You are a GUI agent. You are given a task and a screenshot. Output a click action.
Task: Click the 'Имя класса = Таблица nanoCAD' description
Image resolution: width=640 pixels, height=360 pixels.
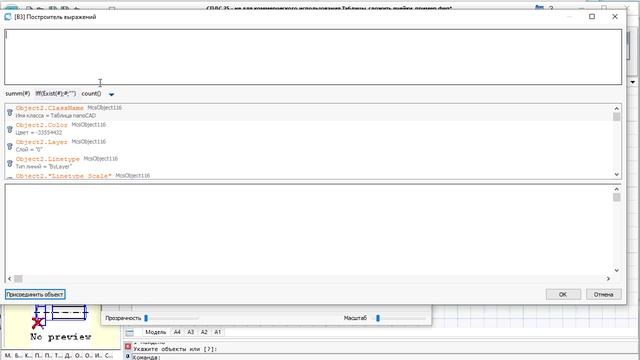tap(56, 116)
